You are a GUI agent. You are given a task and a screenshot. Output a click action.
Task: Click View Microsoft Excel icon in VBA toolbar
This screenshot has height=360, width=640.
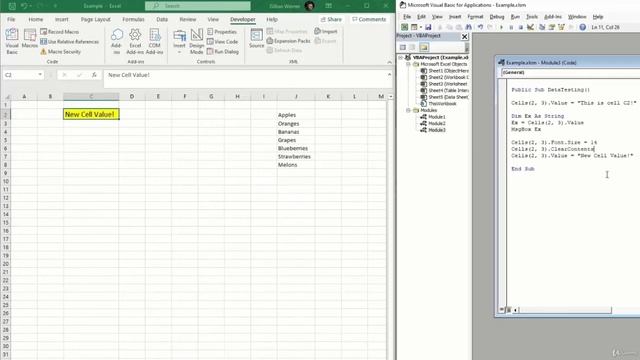click(404, 27)
